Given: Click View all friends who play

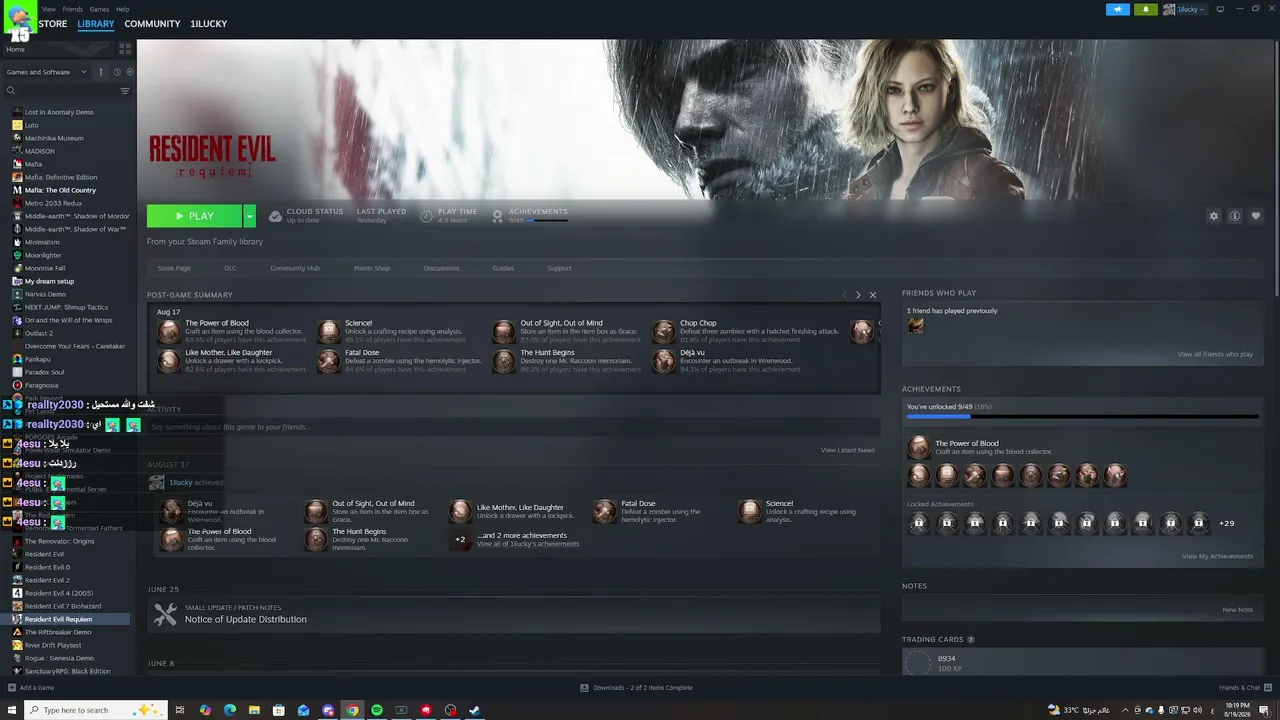Looking at the screenshot, I should tap(1215, 354).
